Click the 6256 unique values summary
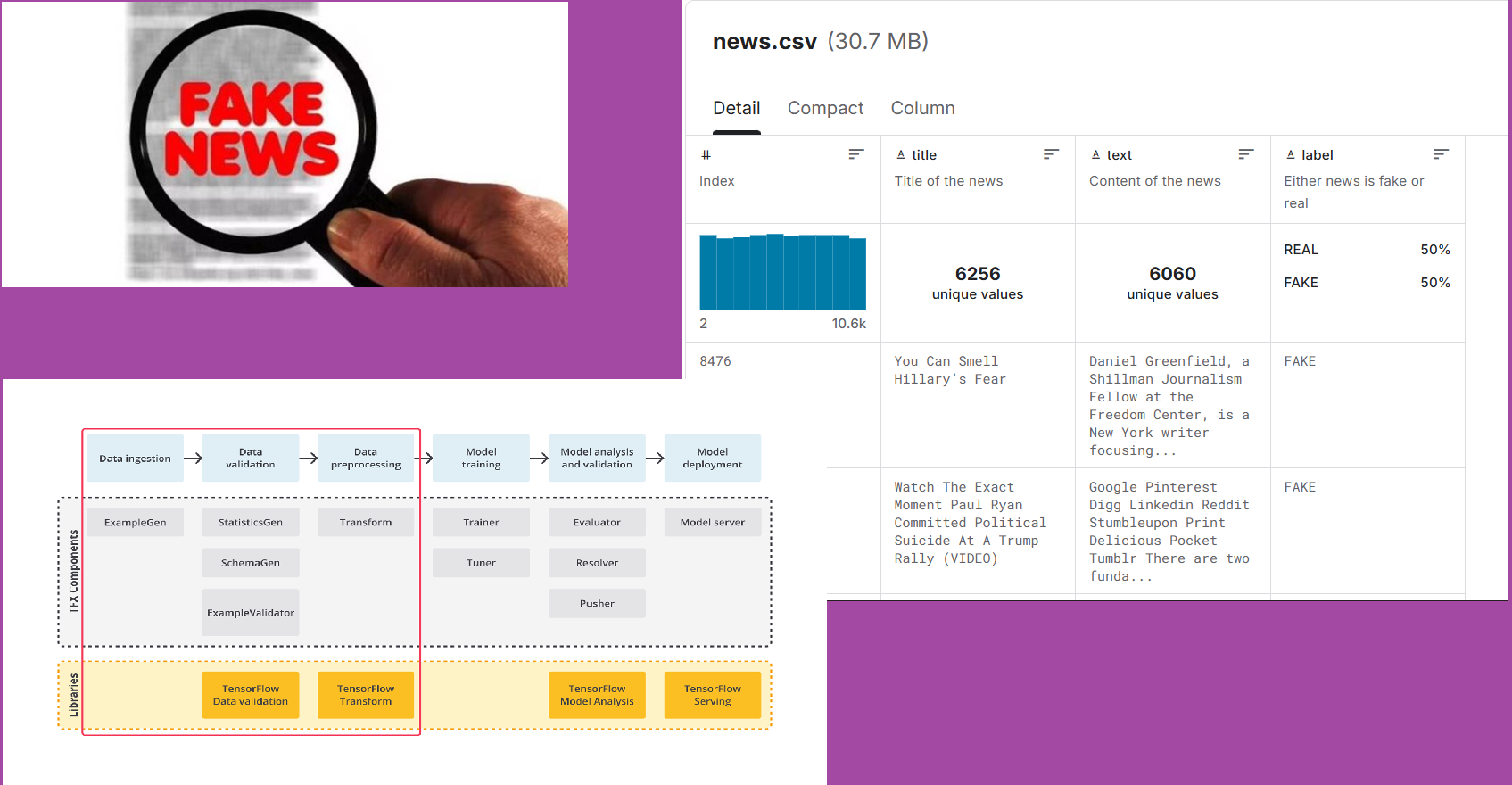Screen dimensions: 1512x785 click(978, 283)
